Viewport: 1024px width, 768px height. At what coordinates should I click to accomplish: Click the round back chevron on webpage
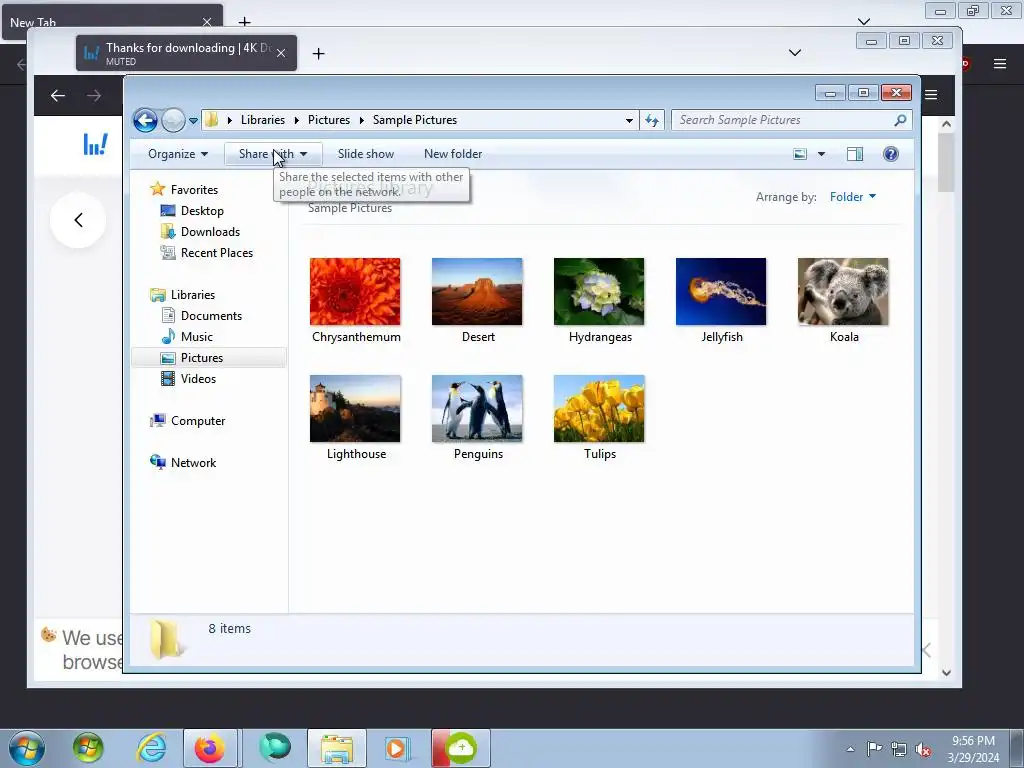click(x=78, y=220)
